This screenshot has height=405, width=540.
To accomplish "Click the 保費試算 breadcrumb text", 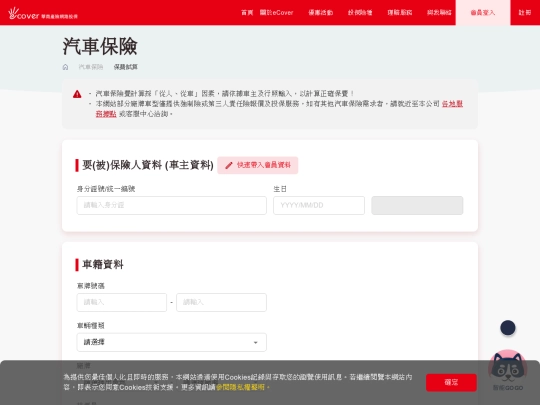I will pos(125,67).
